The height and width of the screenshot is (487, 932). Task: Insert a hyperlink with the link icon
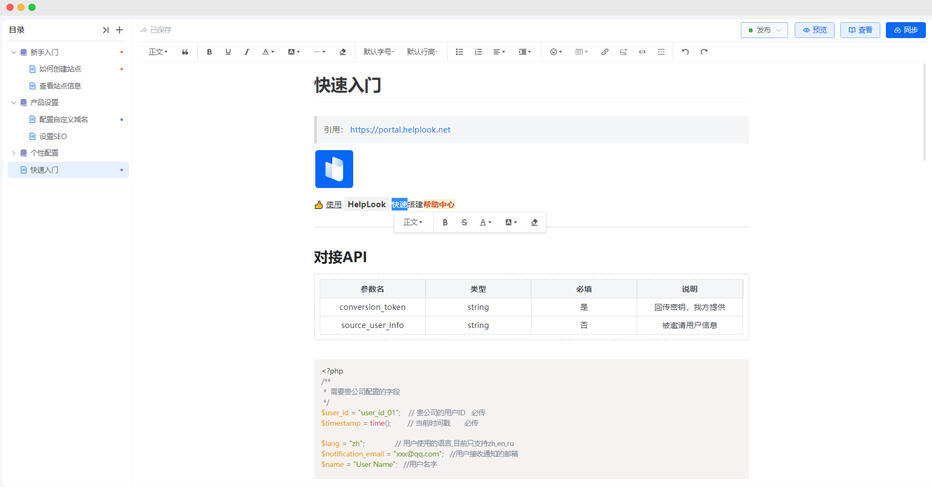coord(604,52)
